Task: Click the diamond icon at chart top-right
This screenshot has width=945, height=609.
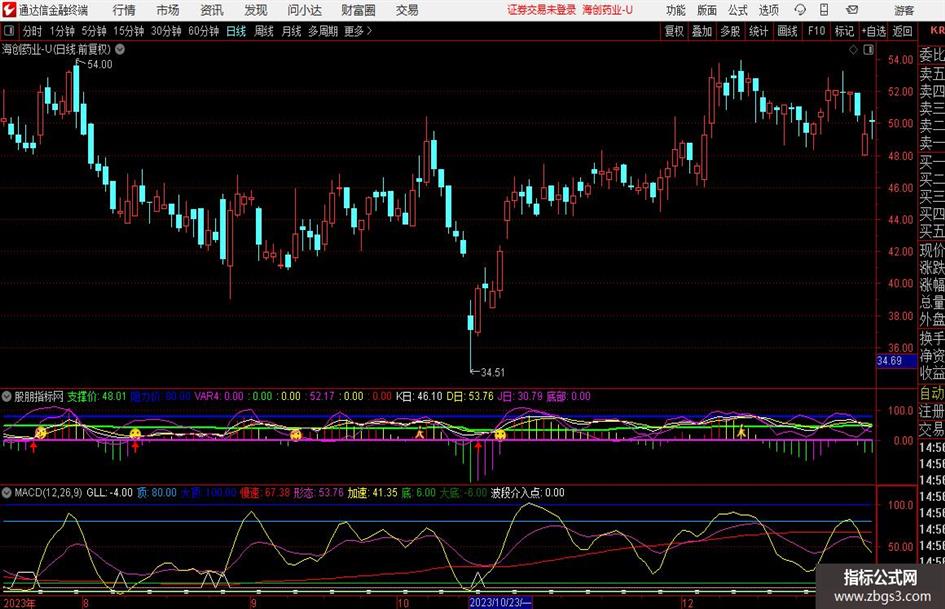Action: (x=853, y=50)
